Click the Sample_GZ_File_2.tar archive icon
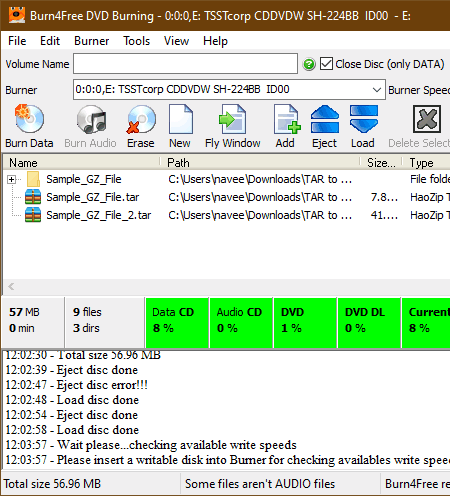450x496 pixels. click(x=33, y=215)
